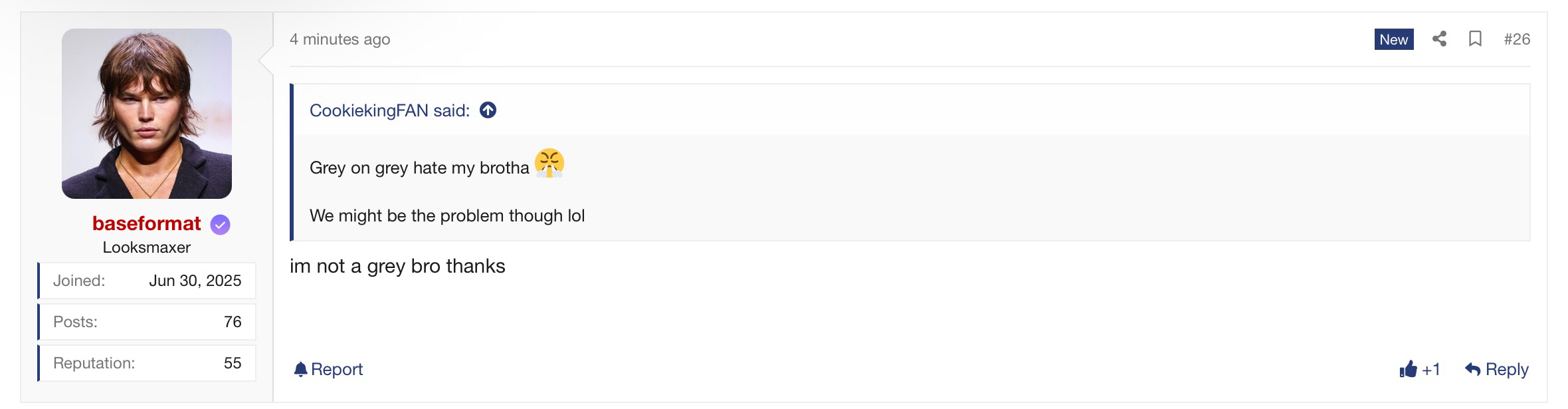Open baseformat's profile picture

click(x=147, y=114)
